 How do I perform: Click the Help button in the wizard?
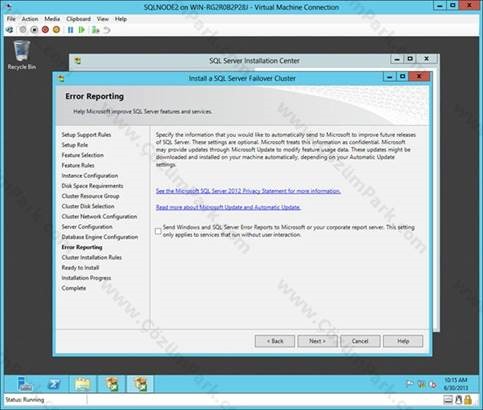tap(403, 341)
